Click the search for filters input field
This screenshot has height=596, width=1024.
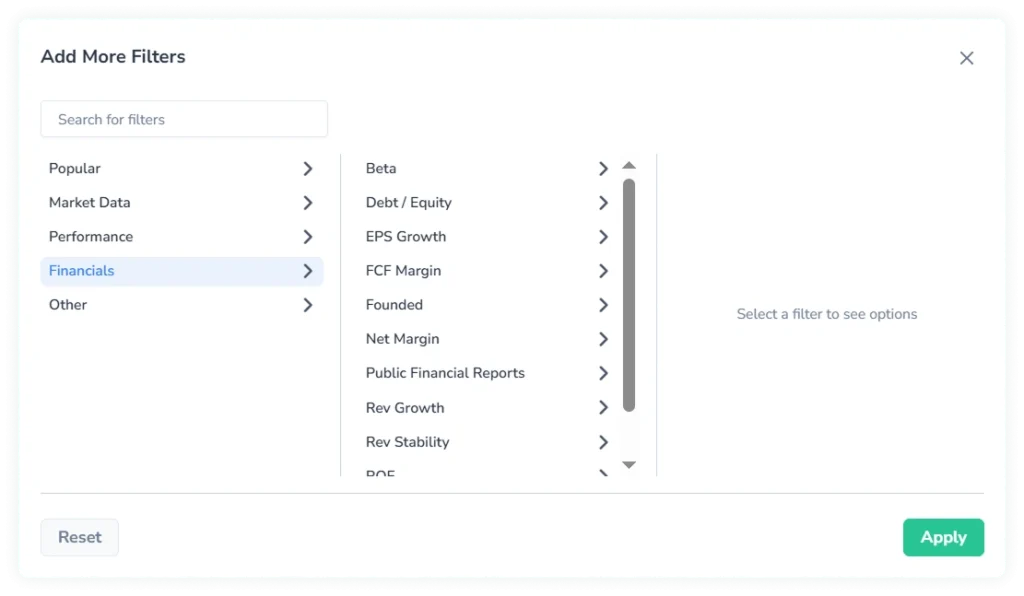184,118
